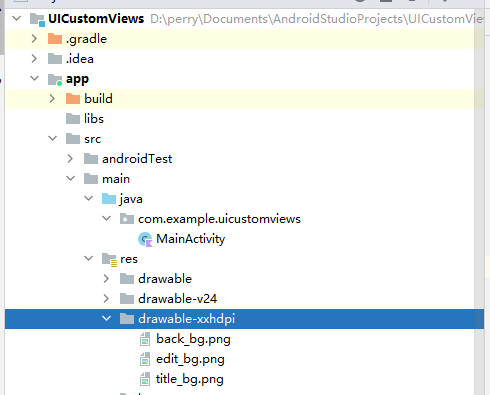Image resolution: width=490 pixels, height=395 pixels.
Task: Collapse the UICustomViews project root
Action: [16, 18]
